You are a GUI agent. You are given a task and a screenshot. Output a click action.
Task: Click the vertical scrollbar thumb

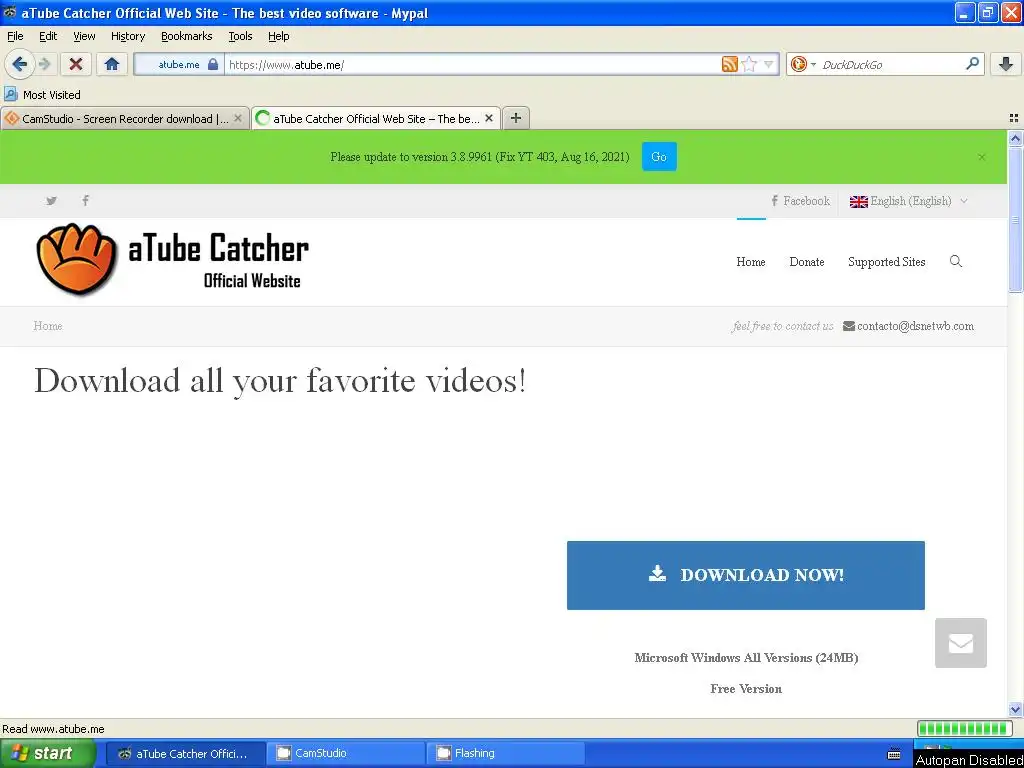point(1015,219)
